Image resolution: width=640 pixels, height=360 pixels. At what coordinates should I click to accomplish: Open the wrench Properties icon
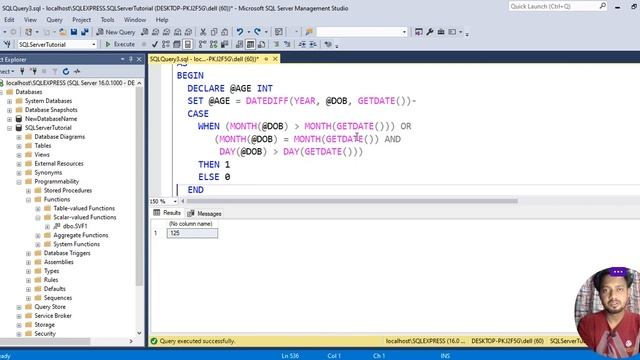pyautogui.click(x=430, y=32)
